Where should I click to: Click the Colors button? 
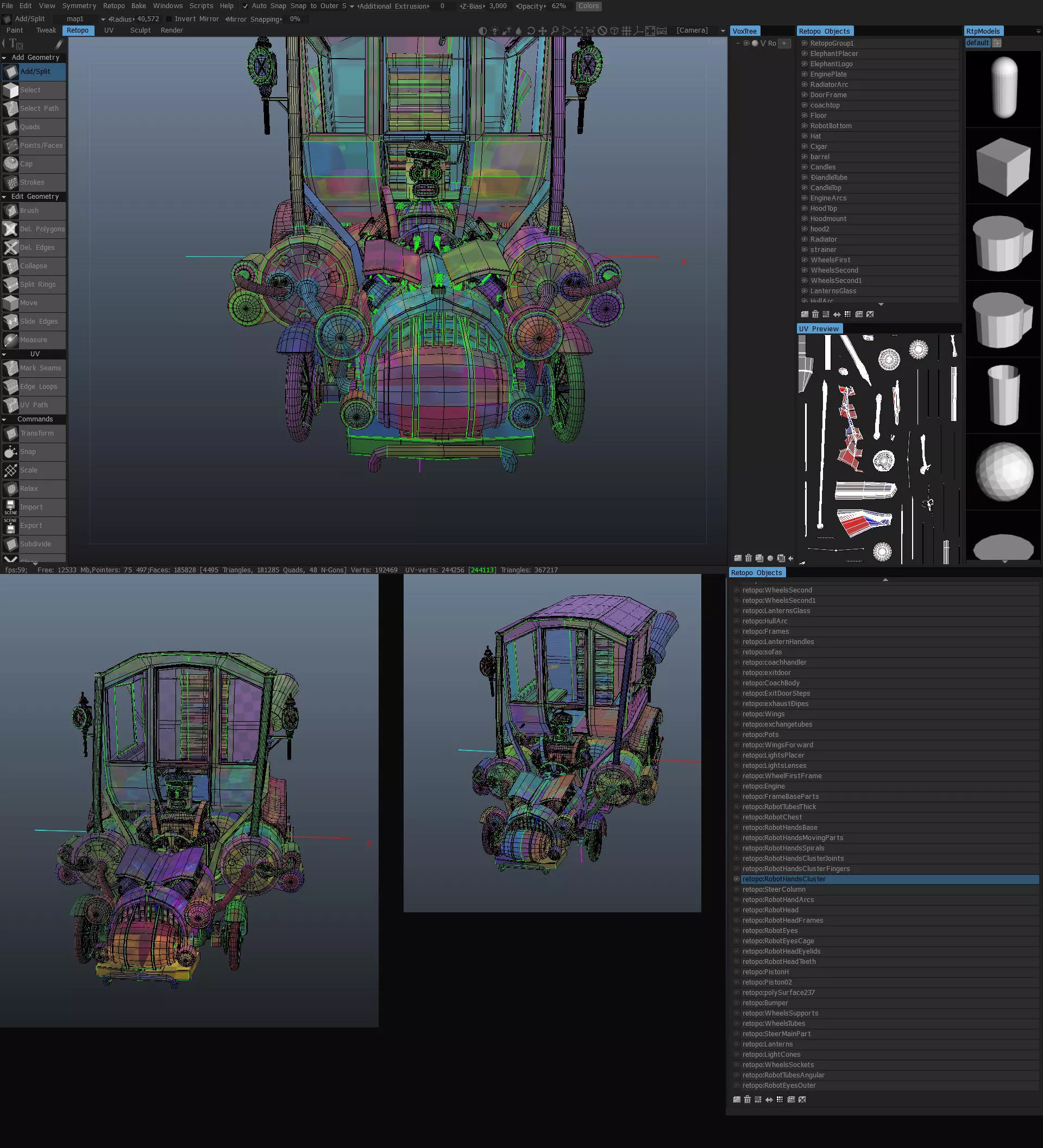(588, 5)
